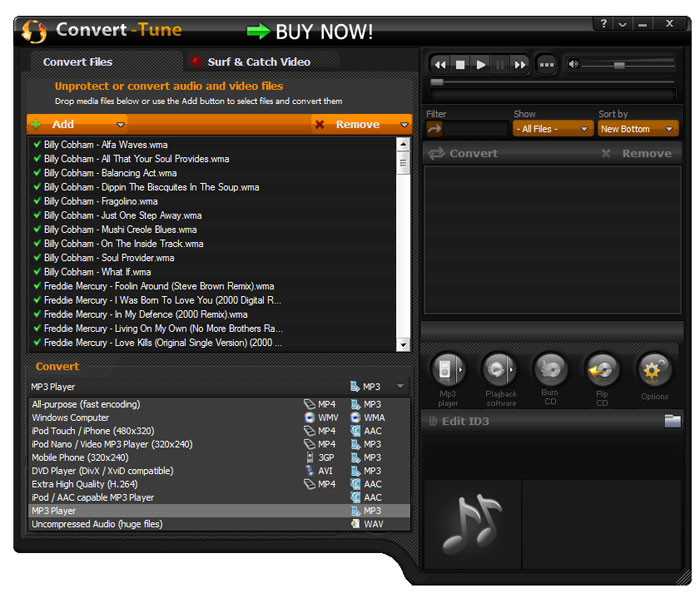Image resolution: width=700 pixels, height=598 pixels.
Task: Uncheck Billy Cobham - Fragolino.wma
Action: click(x=38, y=201)
